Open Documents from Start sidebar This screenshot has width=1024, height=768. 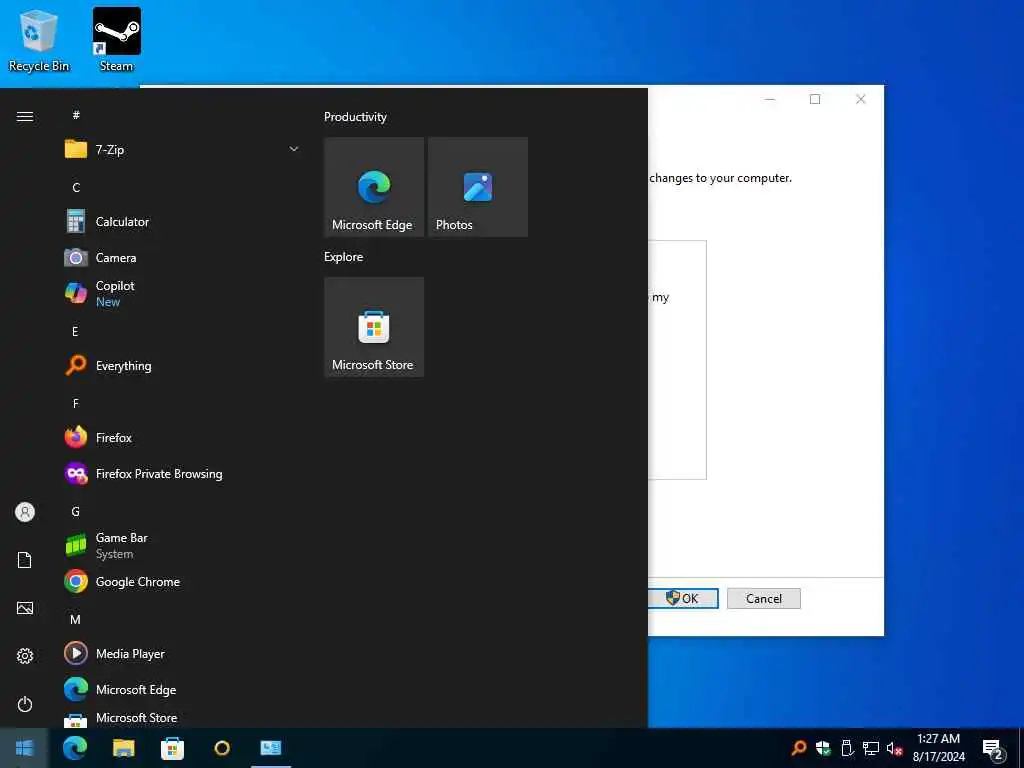[25, 560]
